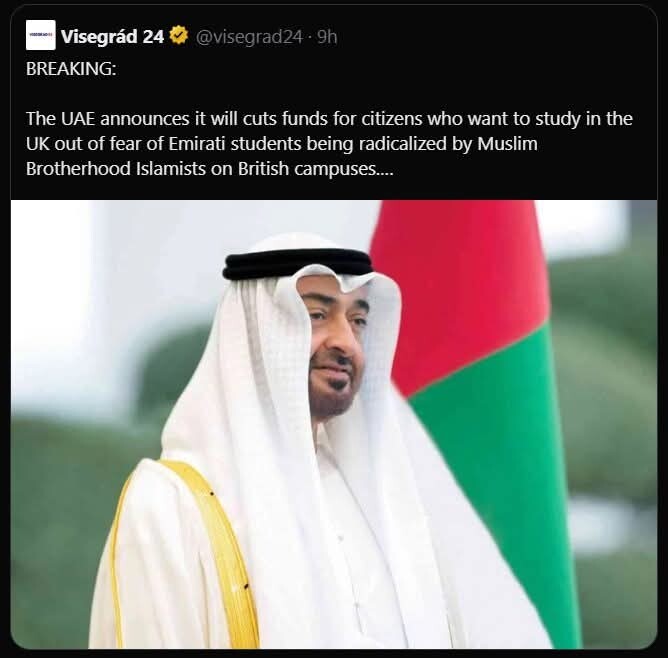
Task: Click the word UAE in tweet
Action: point(78,119)
